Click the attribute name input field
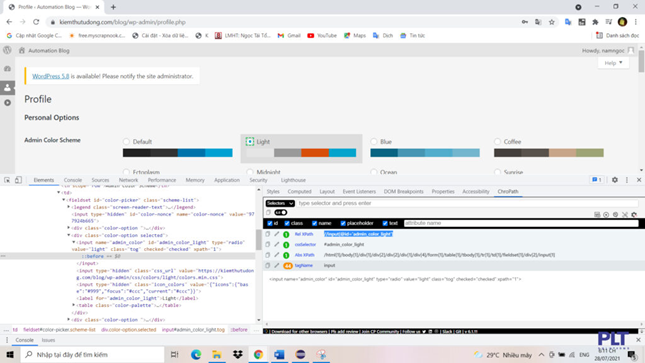Viewport: 645px width, 363px height. (521, 223)
